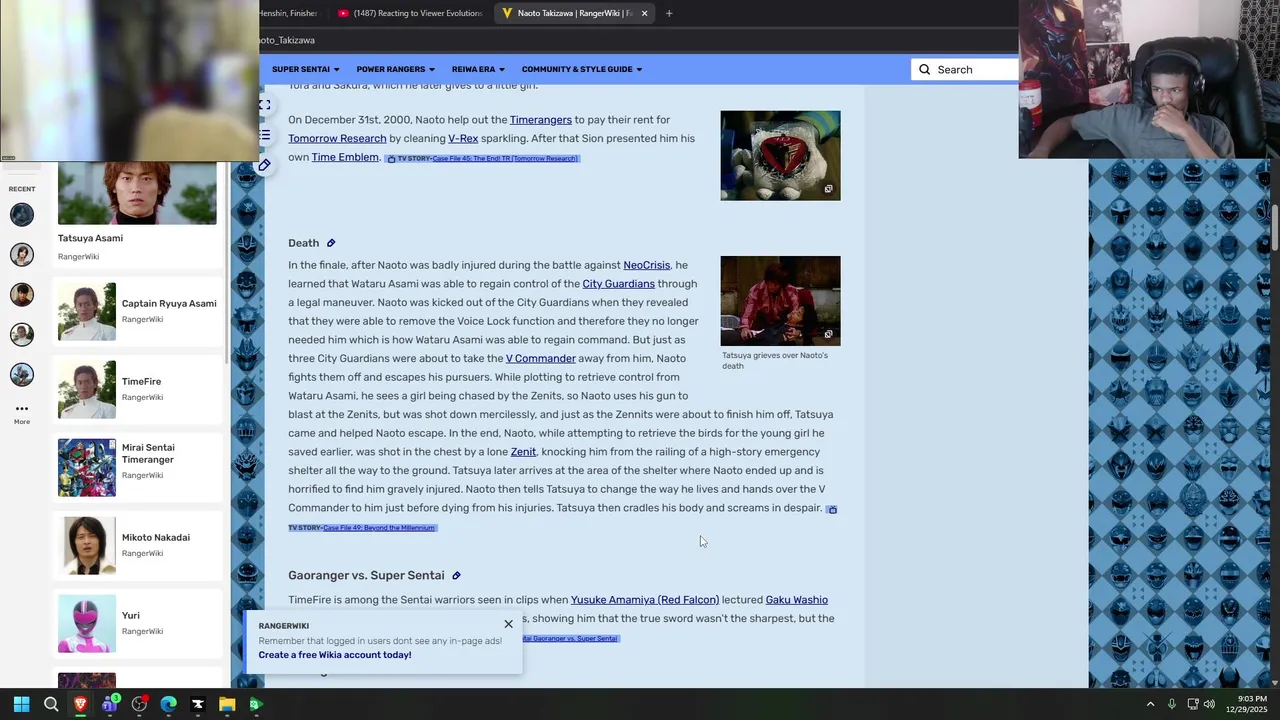Expand the Power Rangers navigation dropdown

395,69
